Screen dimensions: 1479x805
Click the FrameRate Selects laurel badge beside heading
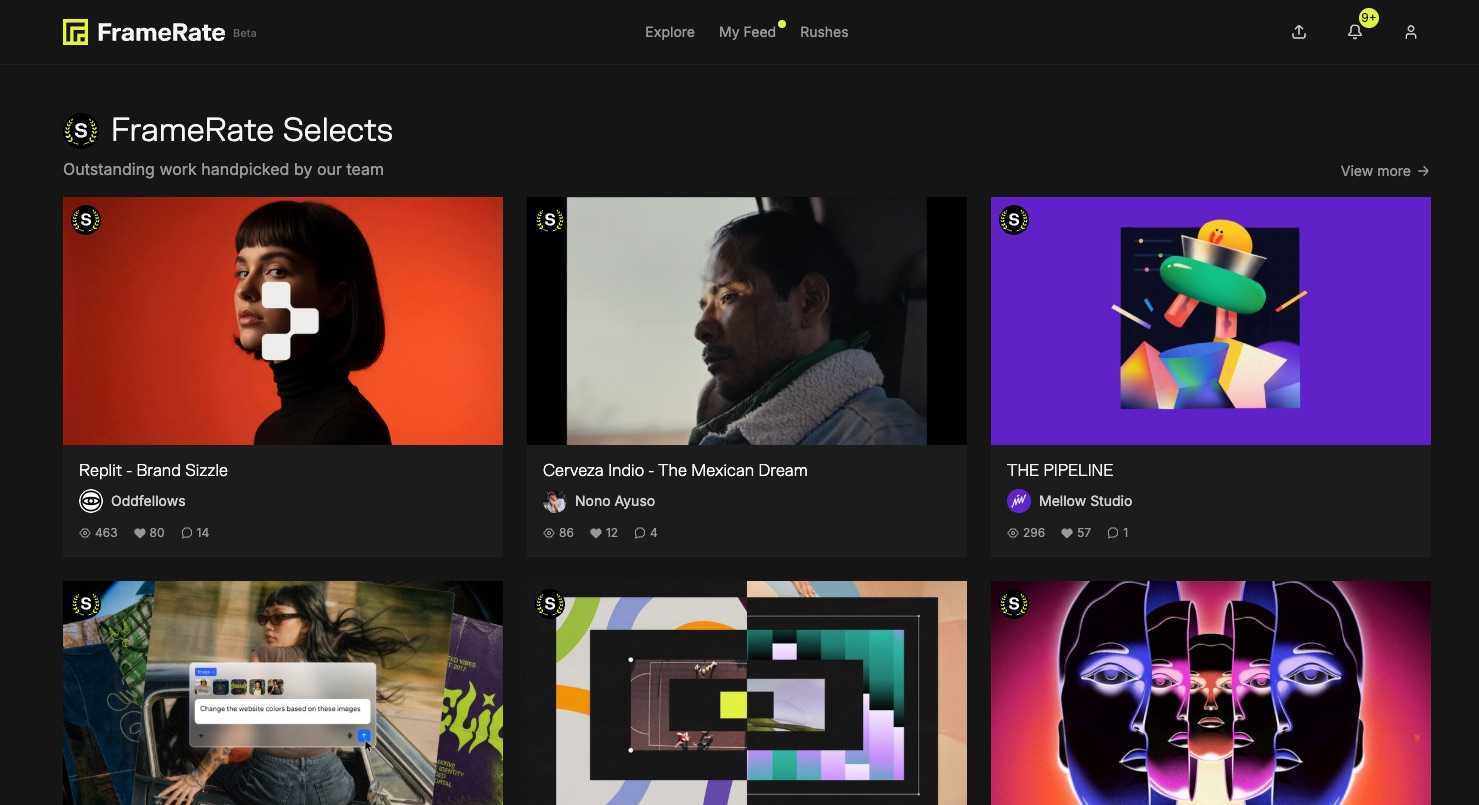click(81, 131)
